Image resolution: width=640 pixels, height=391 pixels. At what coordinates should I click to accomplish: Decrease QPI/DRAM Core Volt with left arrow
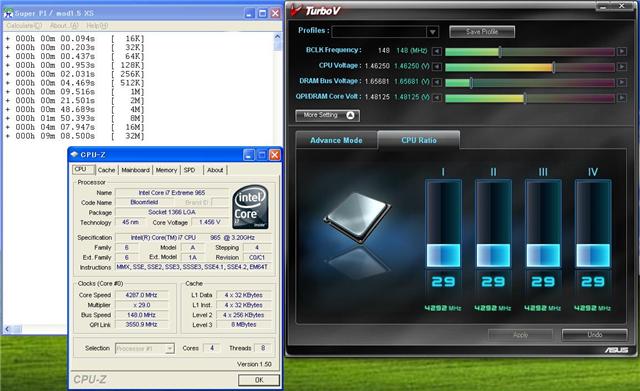[x=436, y=98]
